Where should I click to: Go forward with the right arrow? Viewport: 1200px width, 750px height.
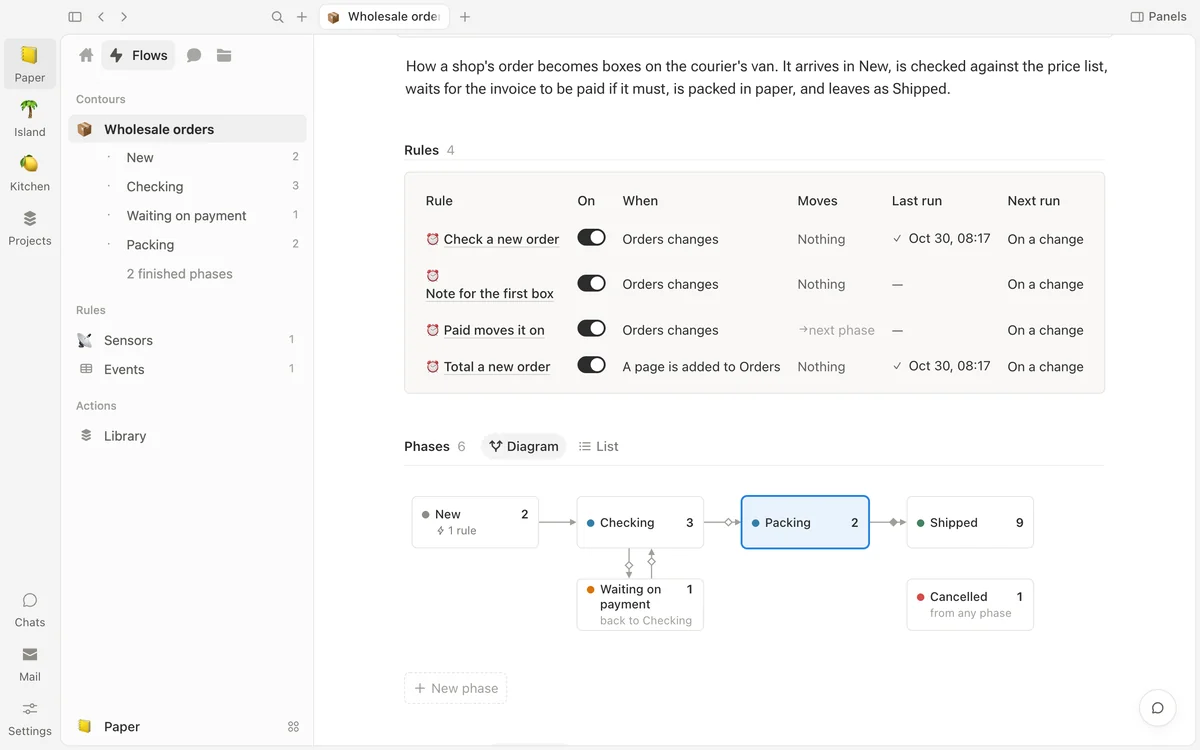[124, 17]
